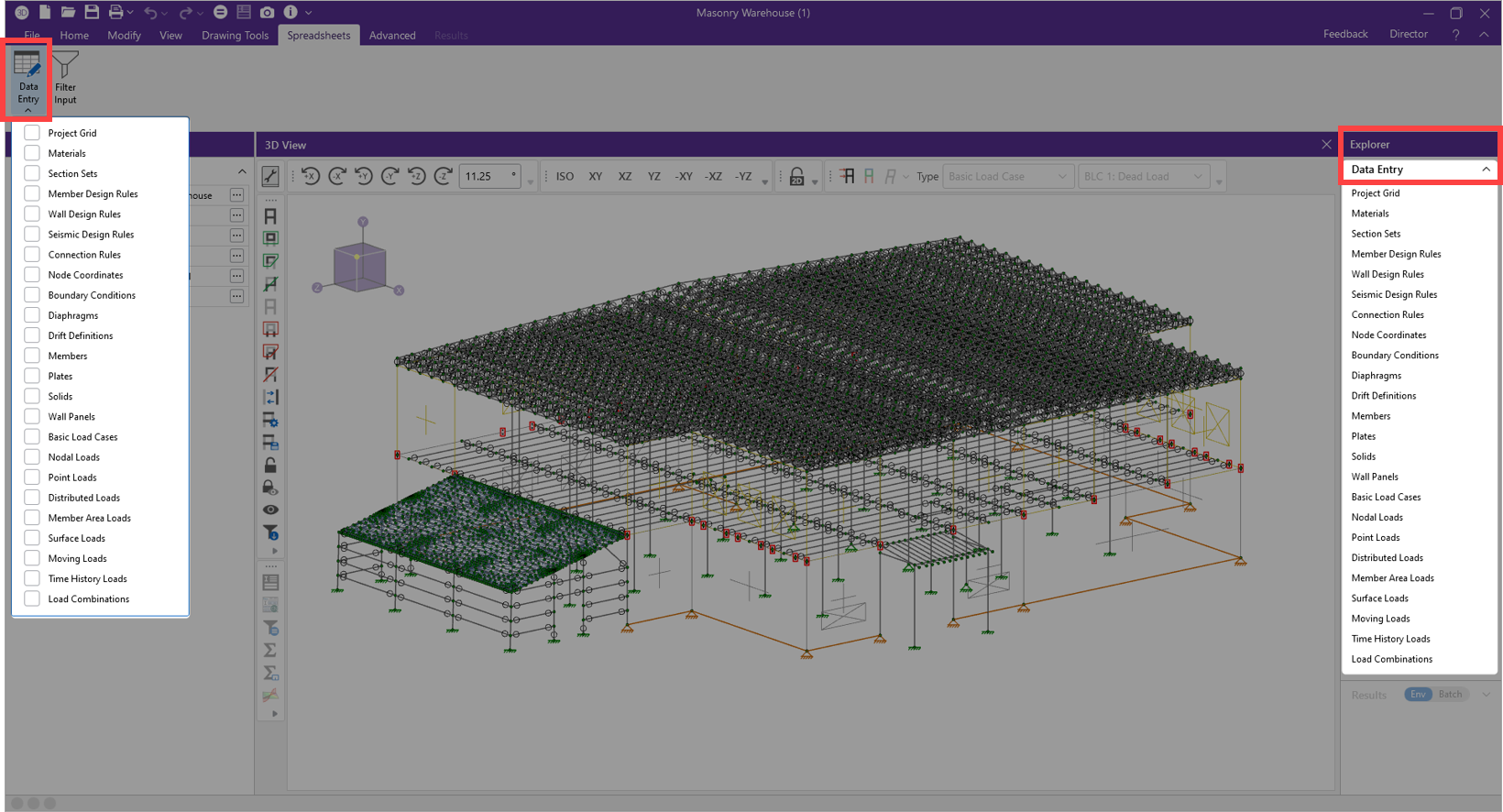Rotate the view about positive X axis

[x=311, y=176]
